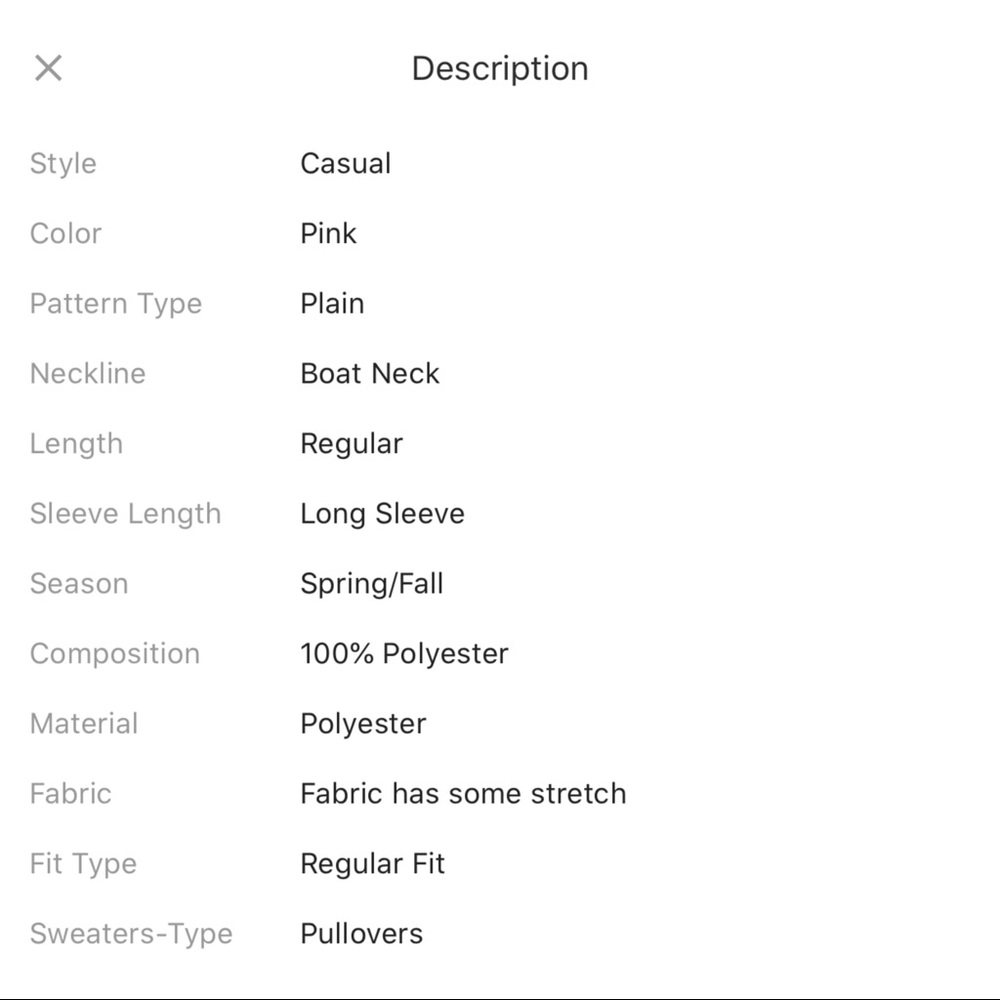Tap the Length label
The image size is (1000, 1000).
coord(76,444)
